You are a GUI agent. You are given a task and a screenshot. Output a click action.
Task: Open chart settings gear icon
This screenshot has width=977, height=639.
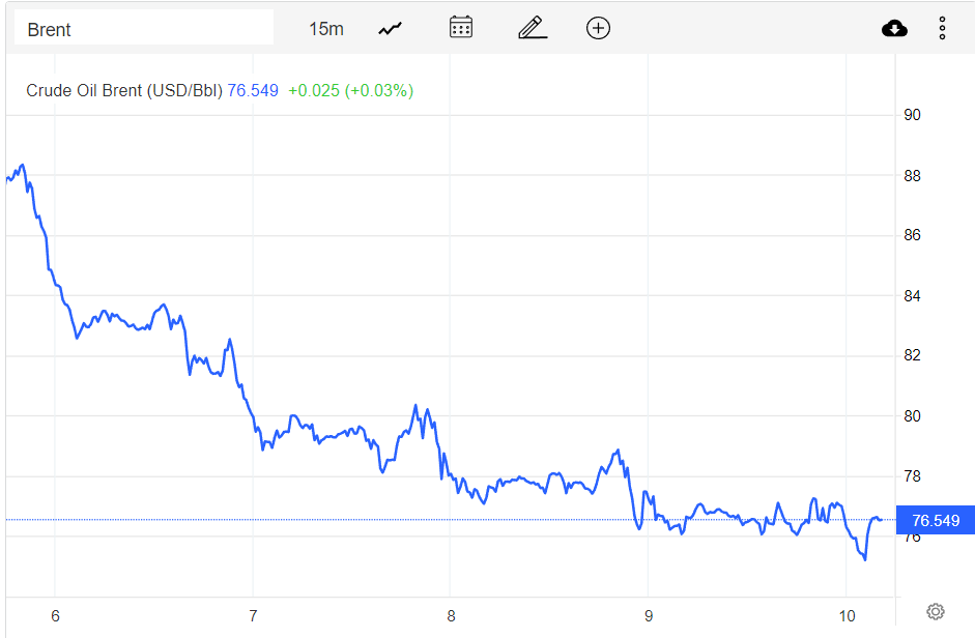(935, 611)
